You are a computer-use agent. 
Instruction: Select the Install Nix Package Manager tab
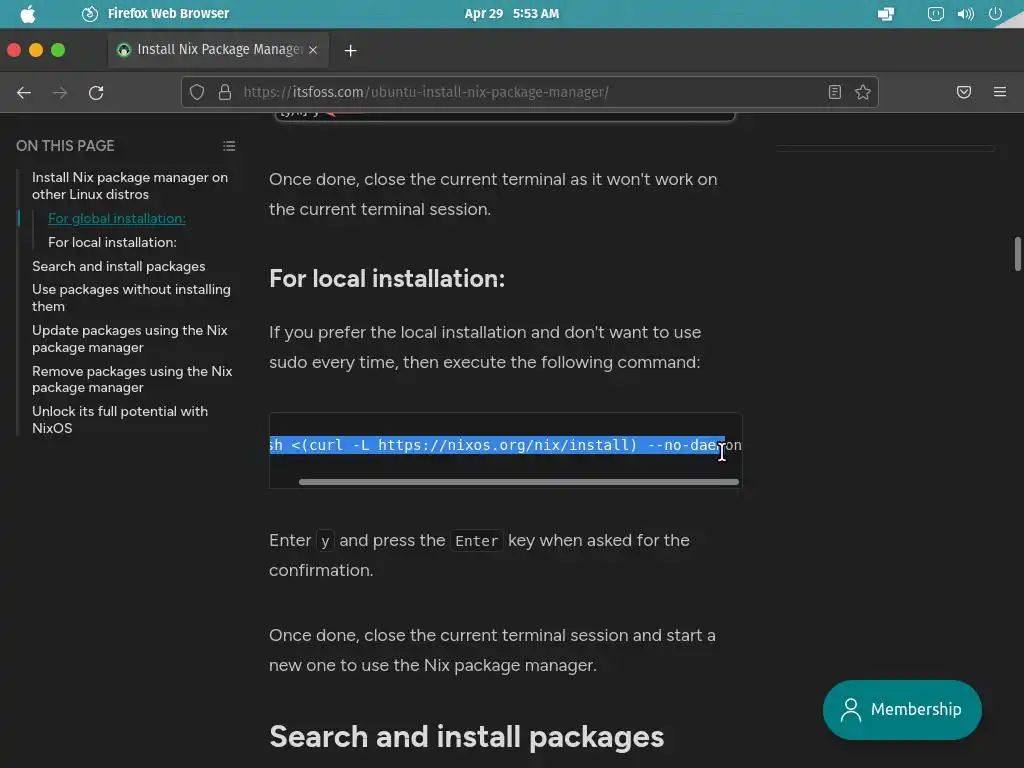pos(219,50)
